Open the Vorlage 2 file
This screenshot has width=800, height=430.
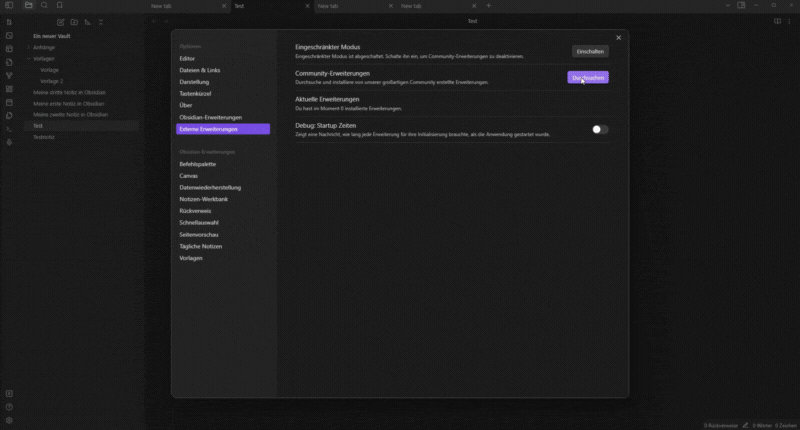tap(52, 81)
